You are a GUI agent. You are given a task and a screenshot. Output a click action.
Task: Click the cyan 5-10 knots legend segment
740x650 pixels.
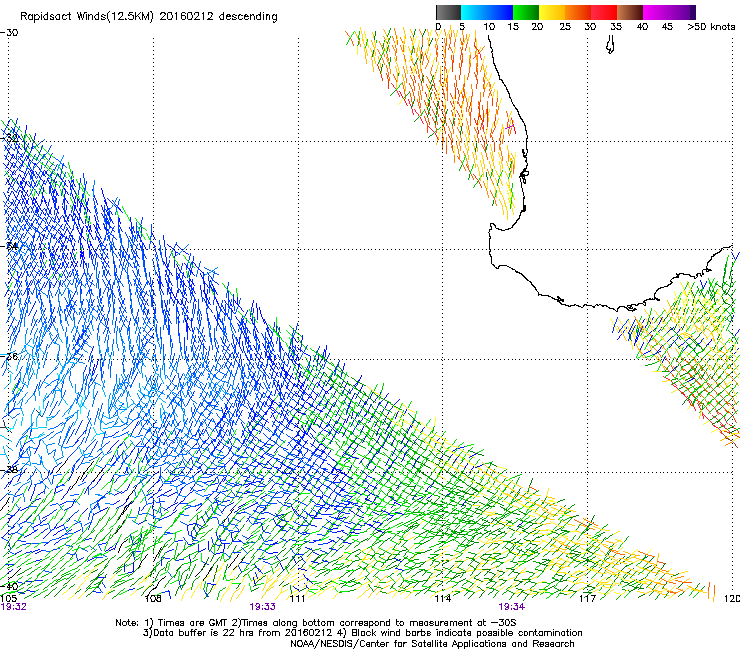coord(474,12)
